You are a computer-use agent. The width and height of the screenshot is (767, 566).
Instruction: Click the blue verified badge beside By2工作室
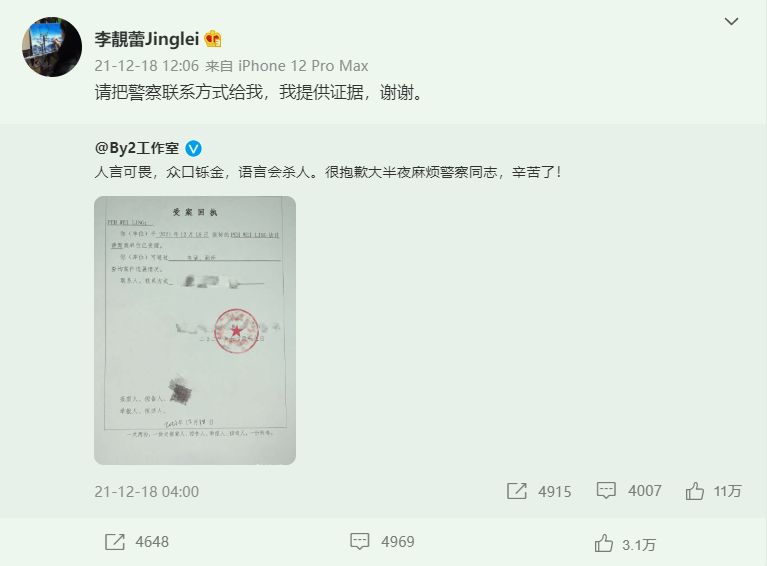(x=194, y=148)
